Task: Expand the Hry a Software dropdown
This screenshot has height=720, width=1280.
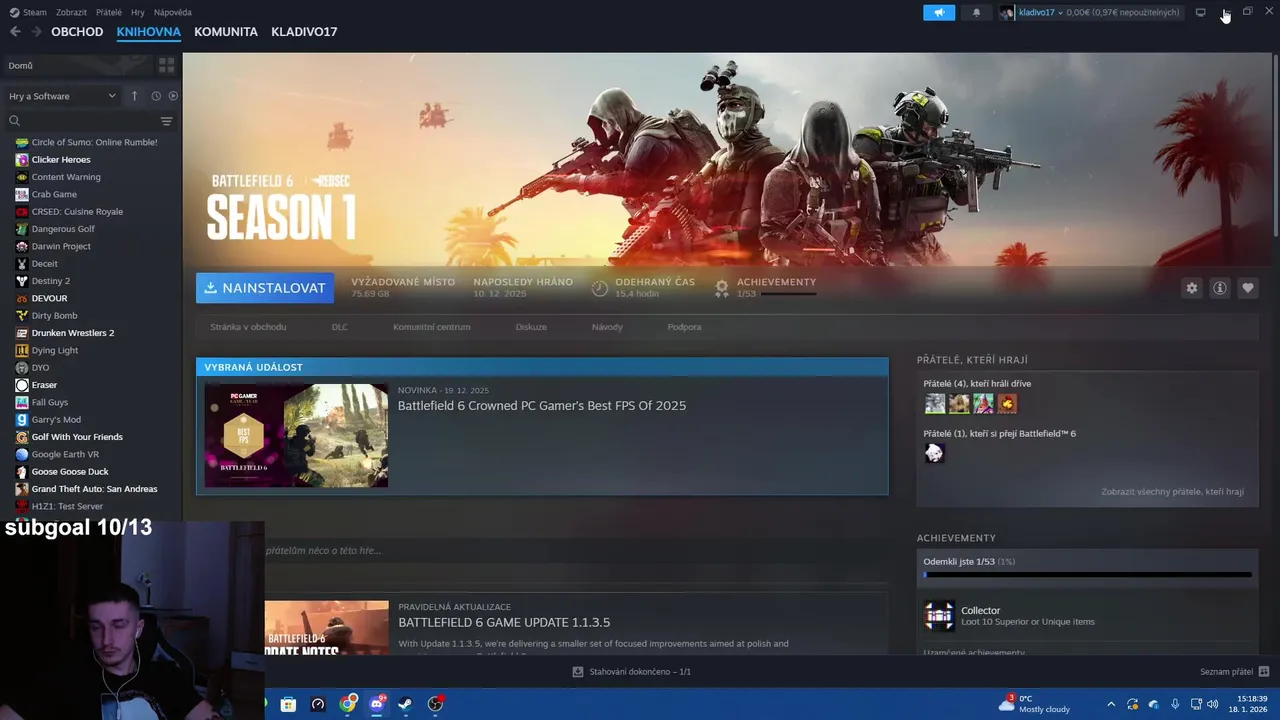Action: [x=62, y=96]
